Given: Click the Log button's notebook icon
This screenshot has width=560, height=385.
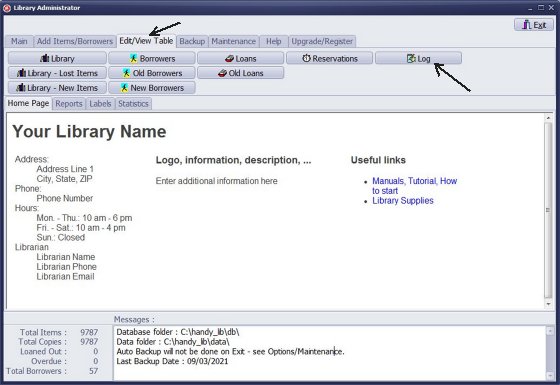Looking at the screenshot, I should pyautogui.click(x=411, y=58).
